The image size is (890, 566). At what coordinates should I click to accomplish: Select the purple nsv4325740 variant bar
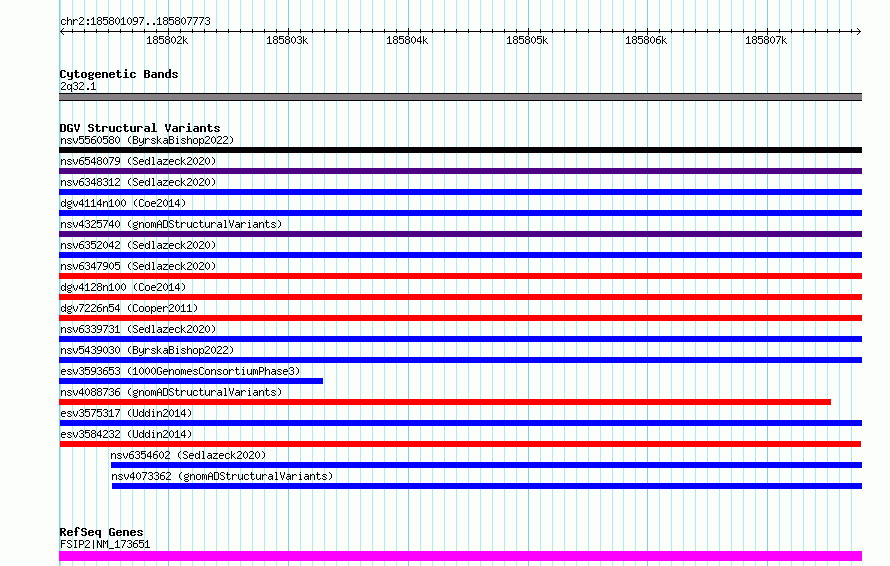(x=460, y=234)
